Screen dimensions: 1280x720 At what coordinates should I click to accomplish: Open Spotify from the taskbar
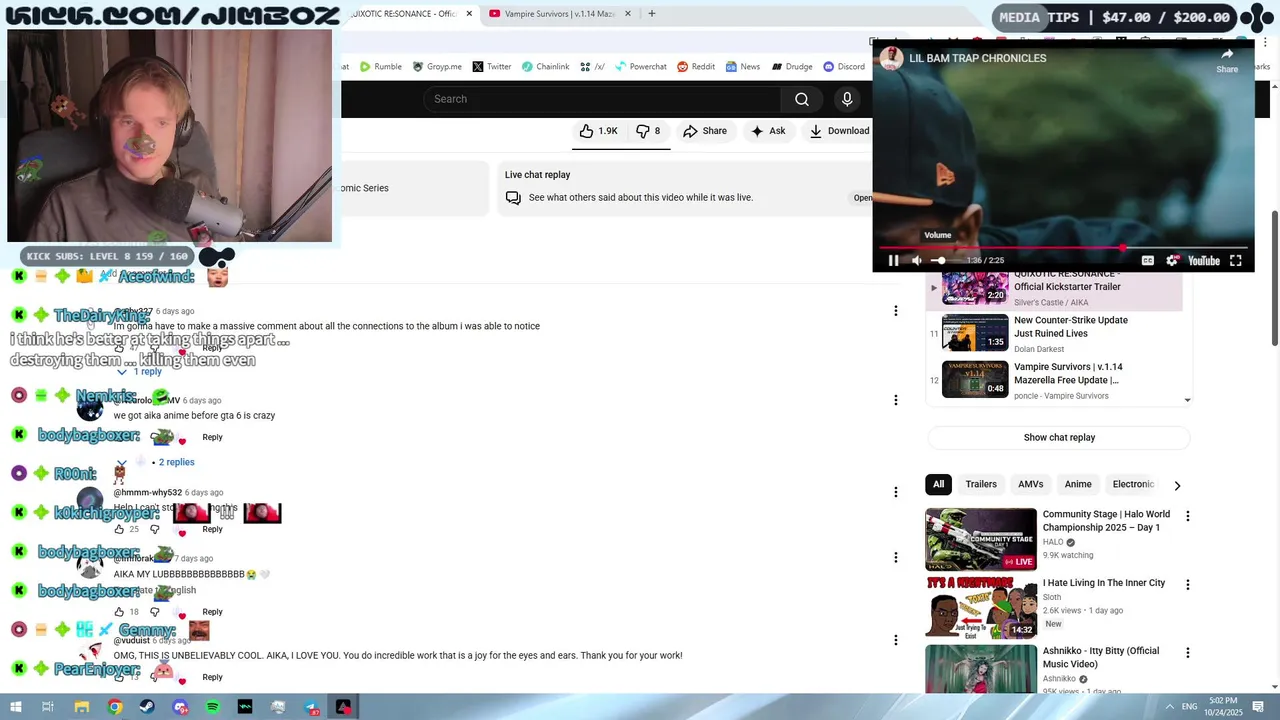pos(212,707)
